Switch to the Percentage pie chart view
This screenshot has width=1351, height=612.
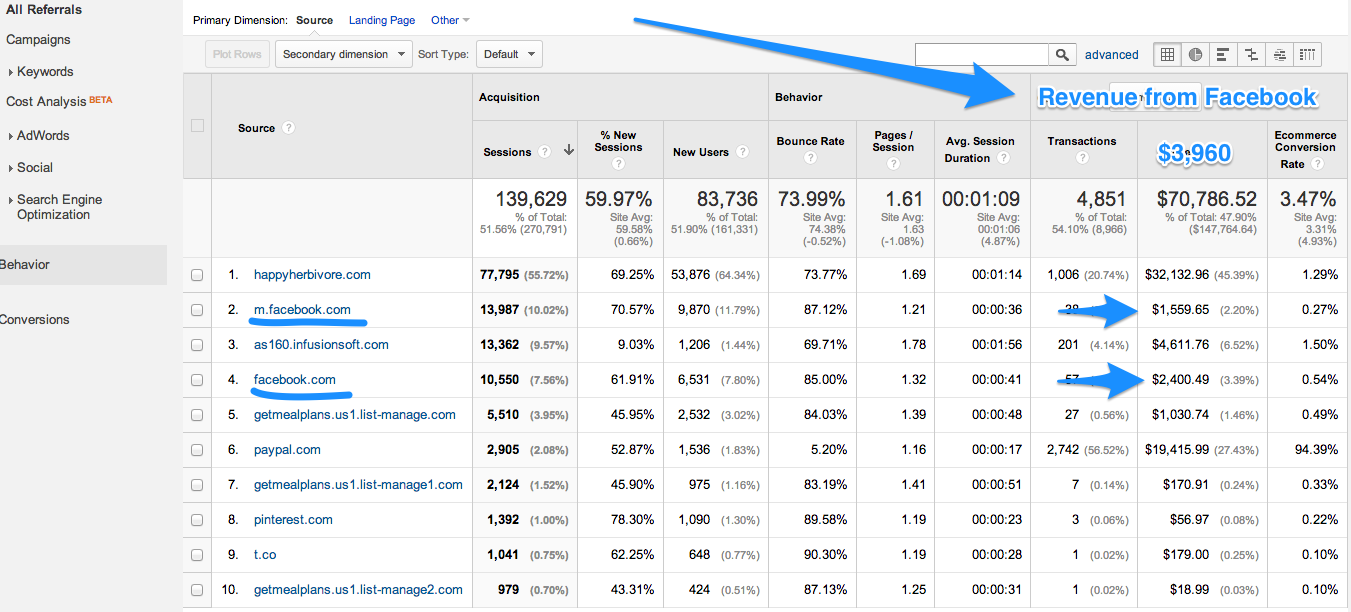click(x=1194, y=55)
